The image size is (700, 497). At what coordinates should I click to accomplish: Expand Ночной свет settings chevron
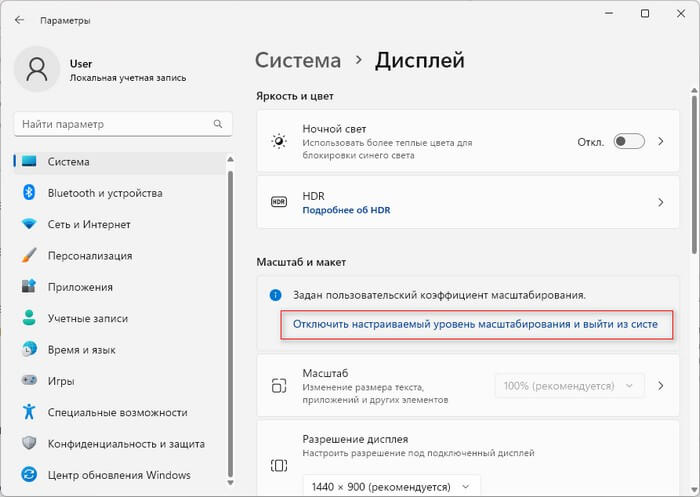point(661,142)
